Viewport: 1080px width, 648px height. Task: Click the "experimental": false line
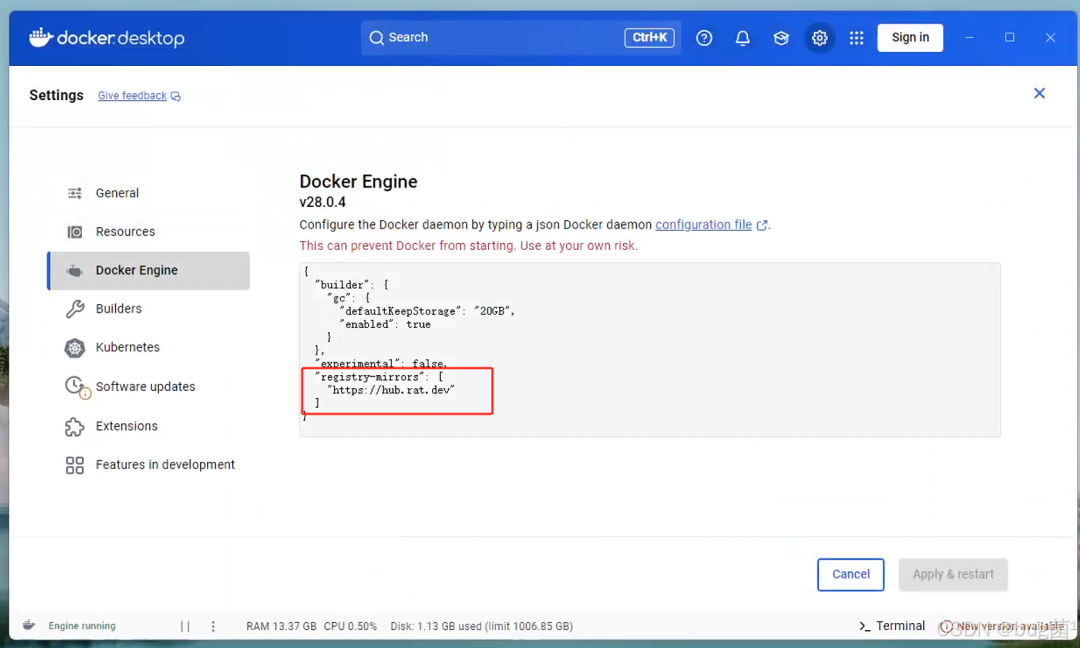pos(381,364)
